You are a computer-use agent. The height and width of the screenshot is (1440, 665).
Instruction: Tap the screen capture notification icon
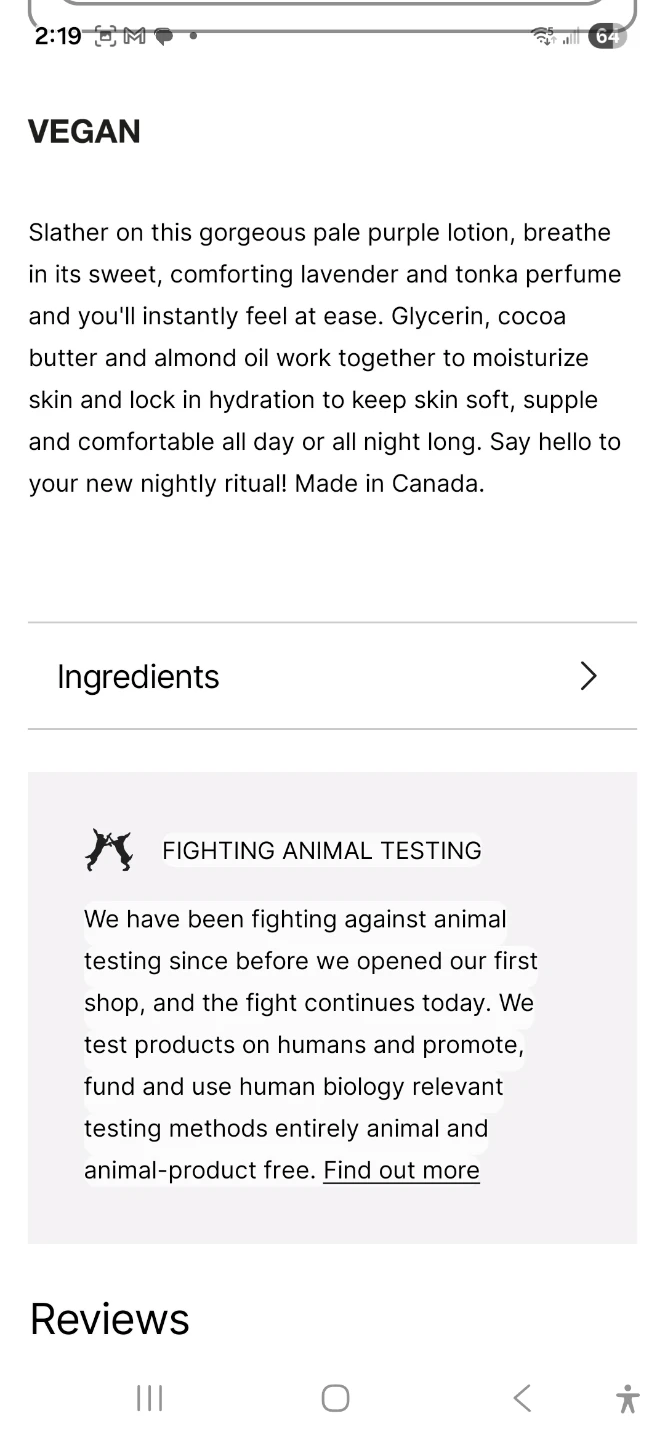(105, 37)
